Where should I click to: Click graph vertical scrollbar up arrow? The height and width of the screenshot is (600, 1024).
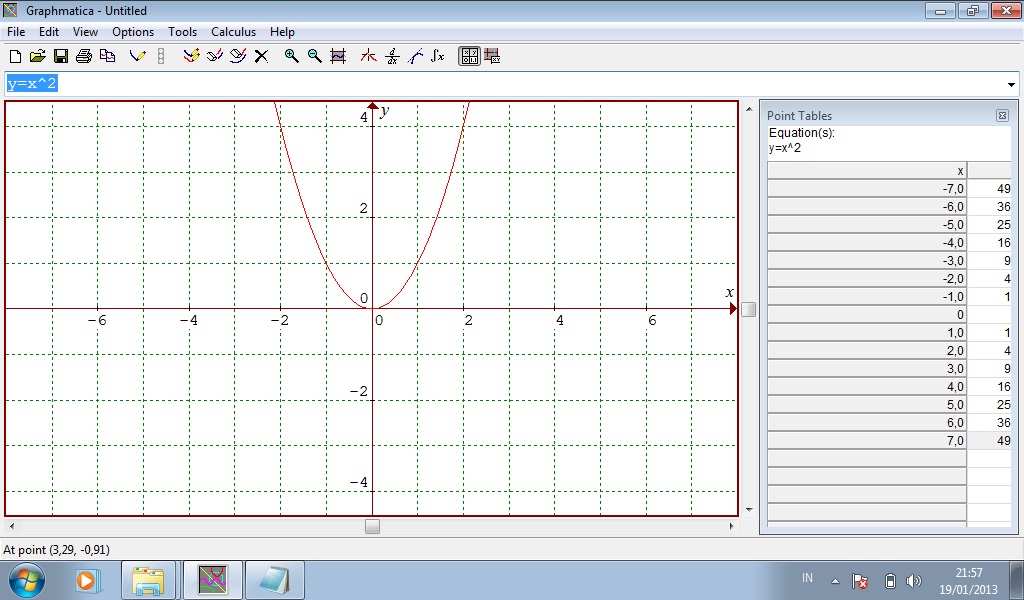748,108
